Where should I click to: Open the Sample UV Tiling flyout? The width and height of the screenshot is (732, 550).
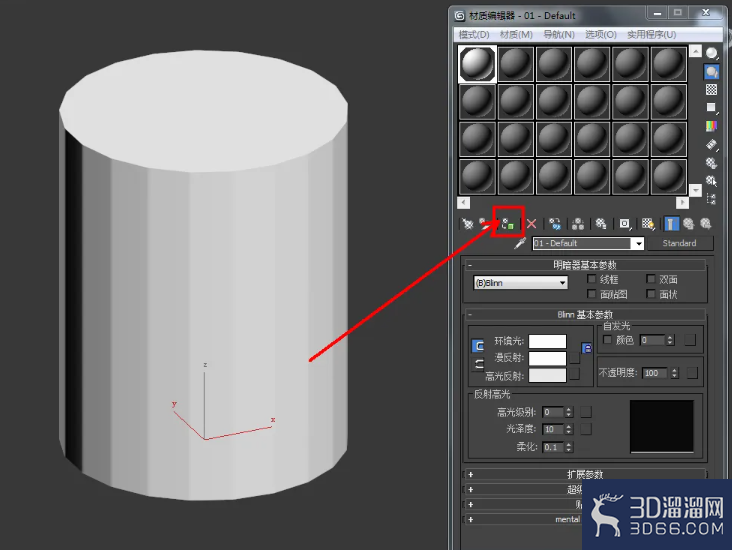711,108
